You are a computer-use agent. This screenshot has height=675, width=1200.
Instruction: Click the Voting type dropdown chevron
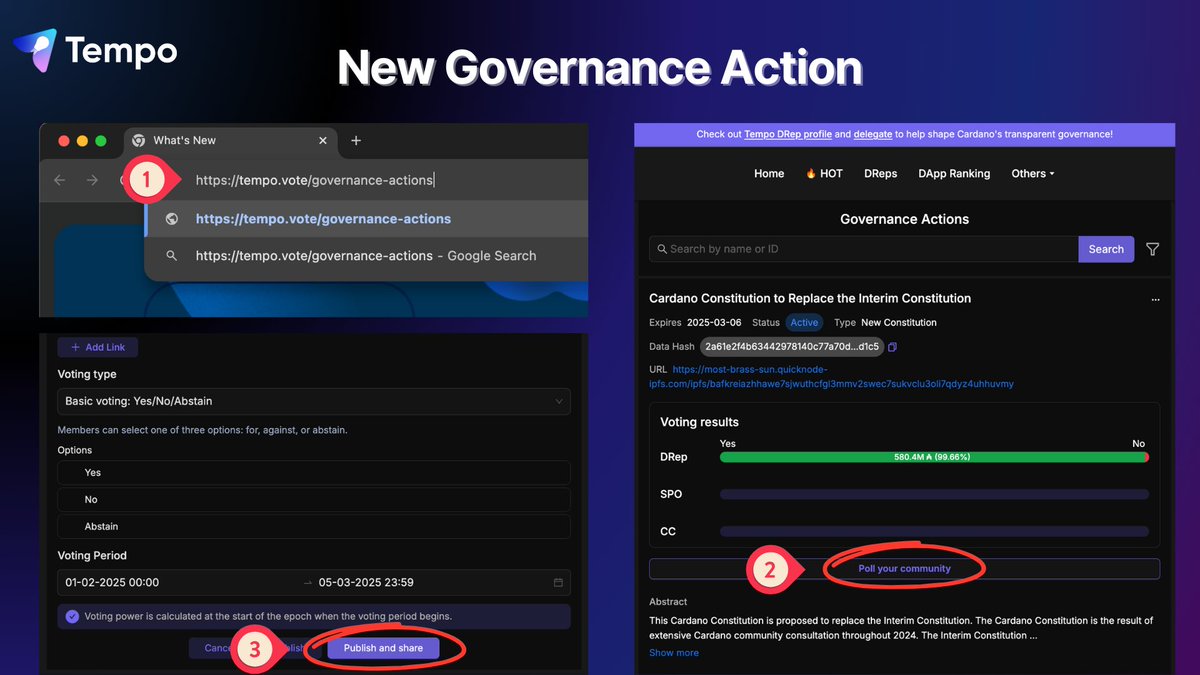558,401
